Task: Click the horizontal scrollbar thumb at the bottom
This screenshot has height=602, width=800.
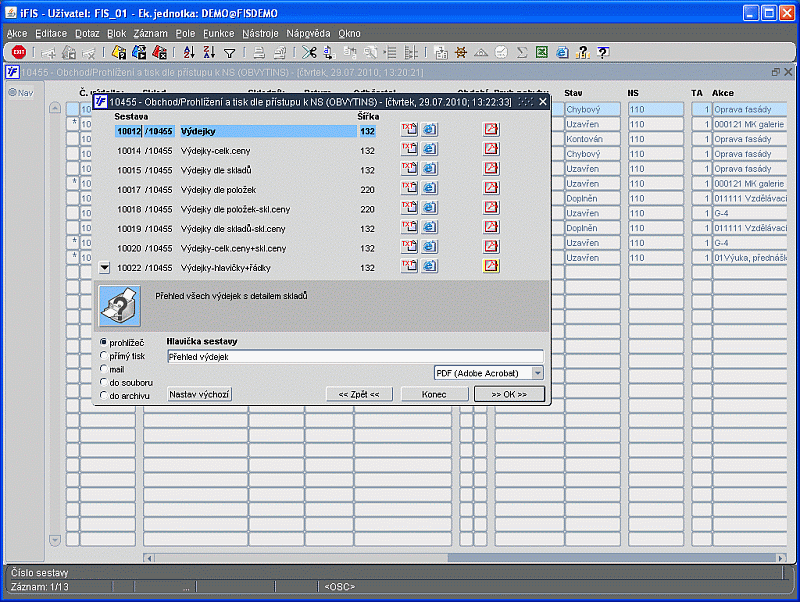Action: [612, 558]
